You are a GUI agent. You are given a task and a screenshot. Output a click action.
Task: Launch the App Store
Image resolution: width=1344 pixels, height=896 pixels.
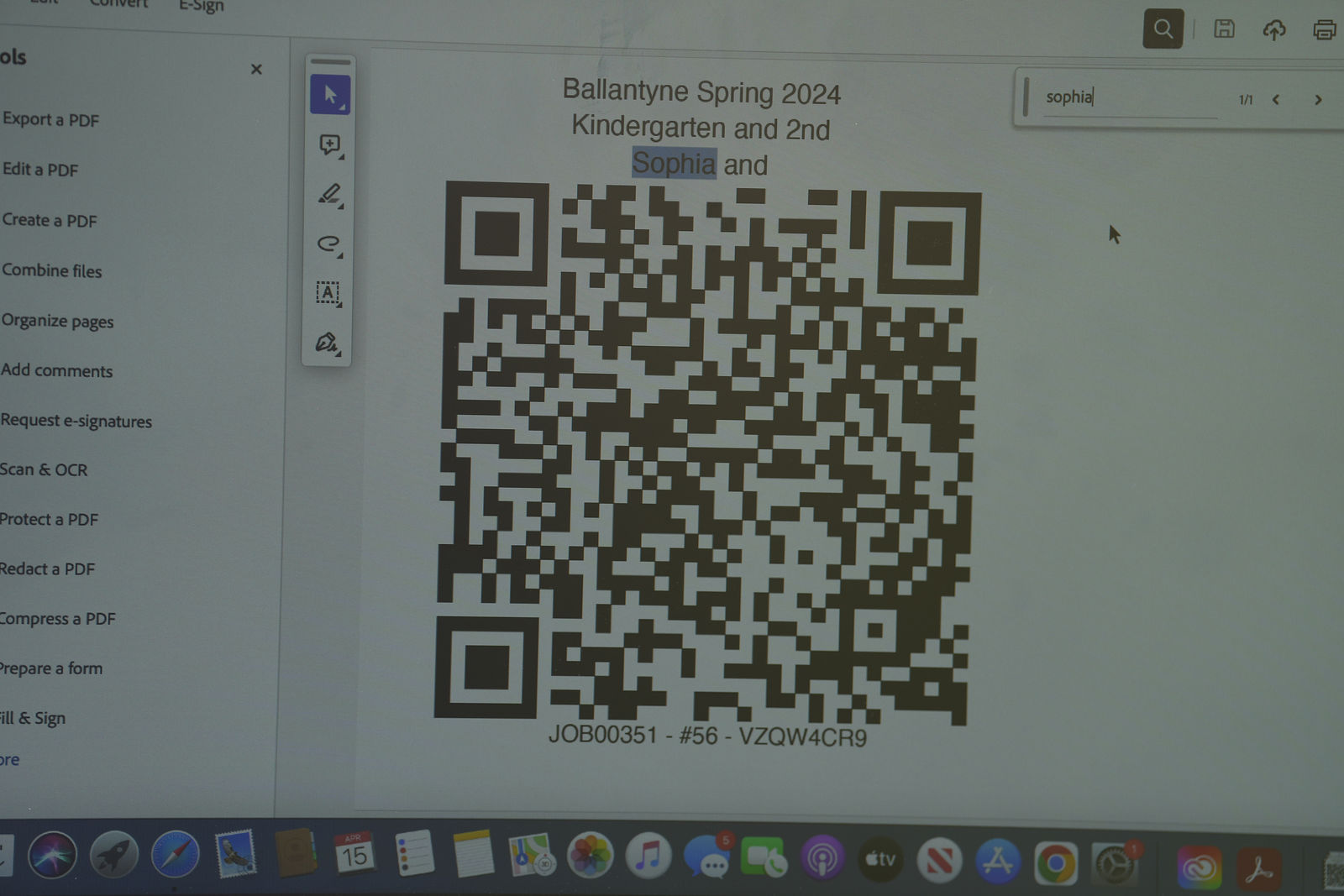[x=998, y=862]
